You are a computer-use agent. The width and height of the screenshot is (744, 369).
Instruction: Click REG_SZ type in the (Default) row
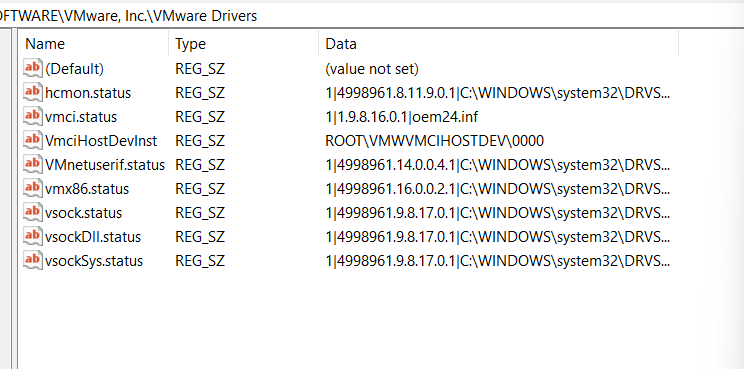[x=200, y=69]
